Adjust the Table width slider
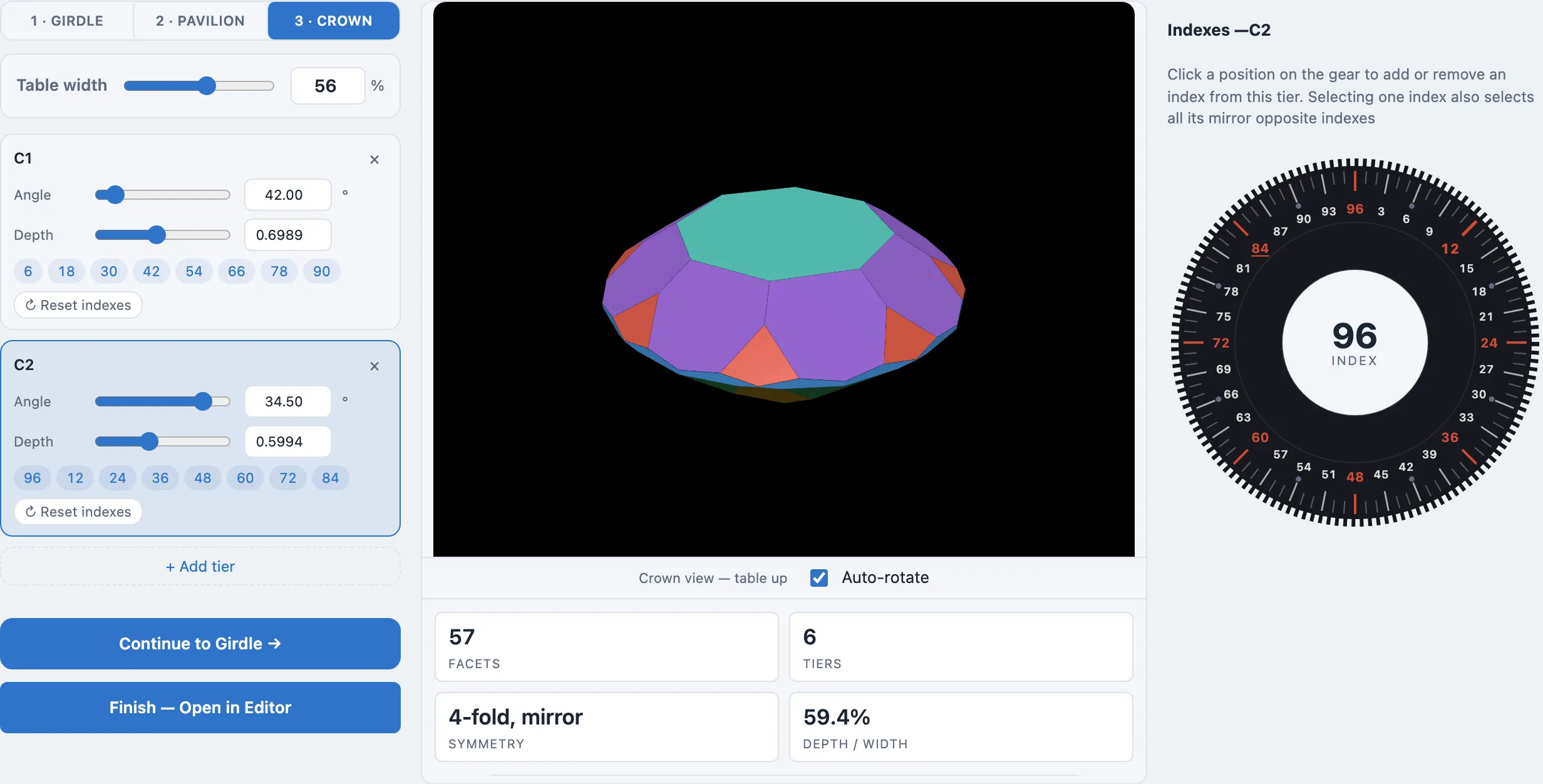1543x784 pixels. click(x=199, y=86)
